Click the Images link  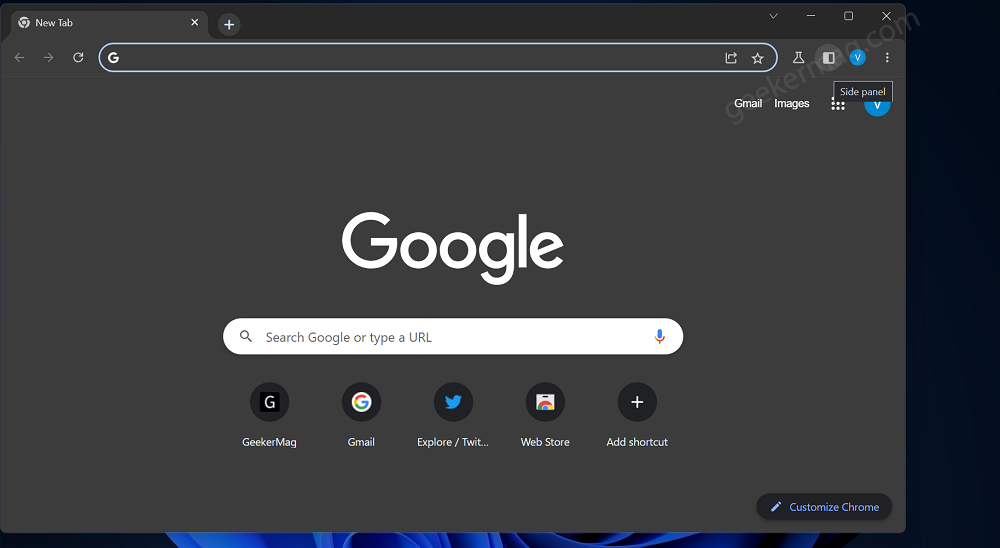coord(791,103)
